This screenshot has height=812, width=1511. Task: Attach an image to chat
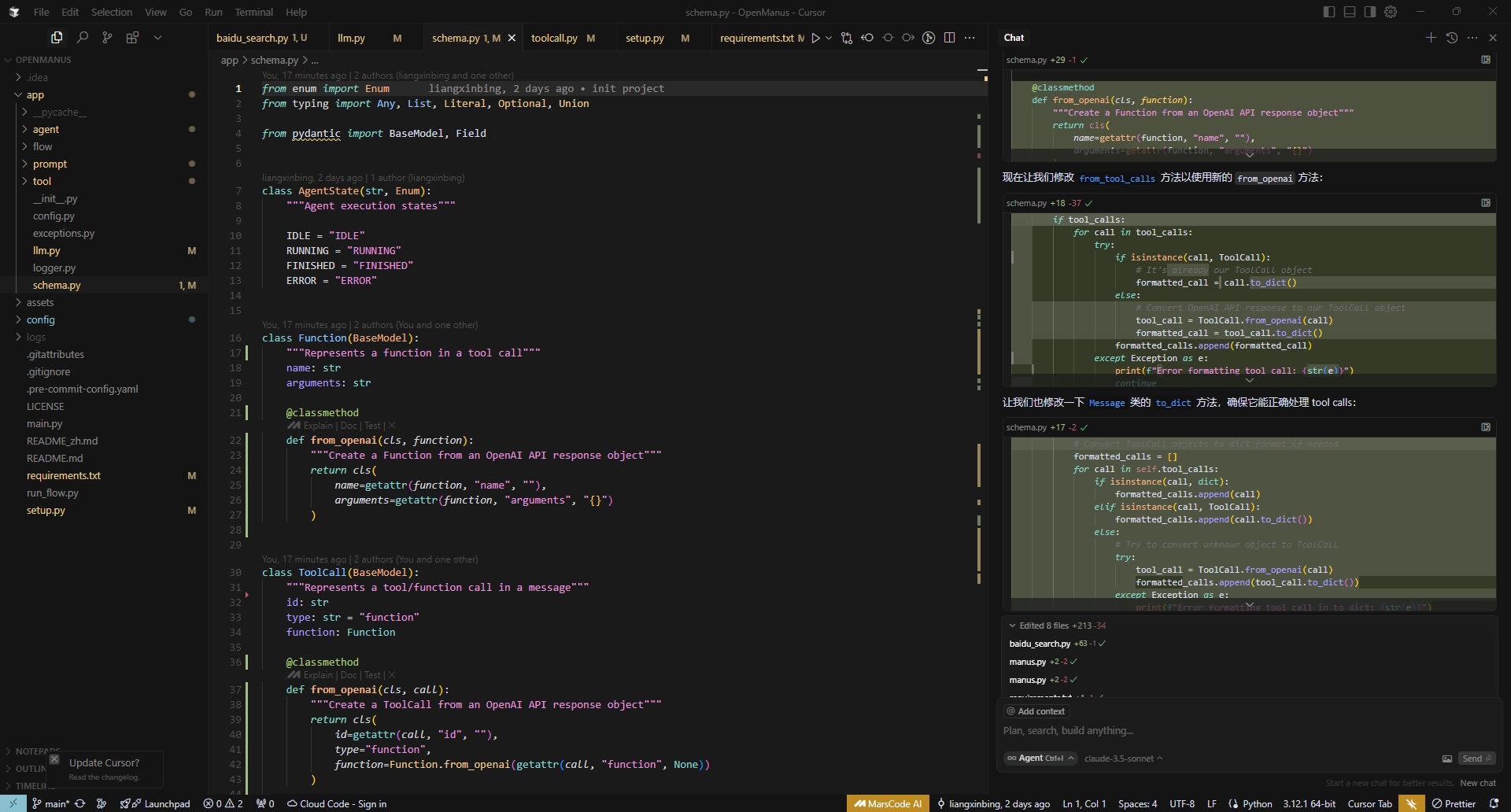(1446, 758)
